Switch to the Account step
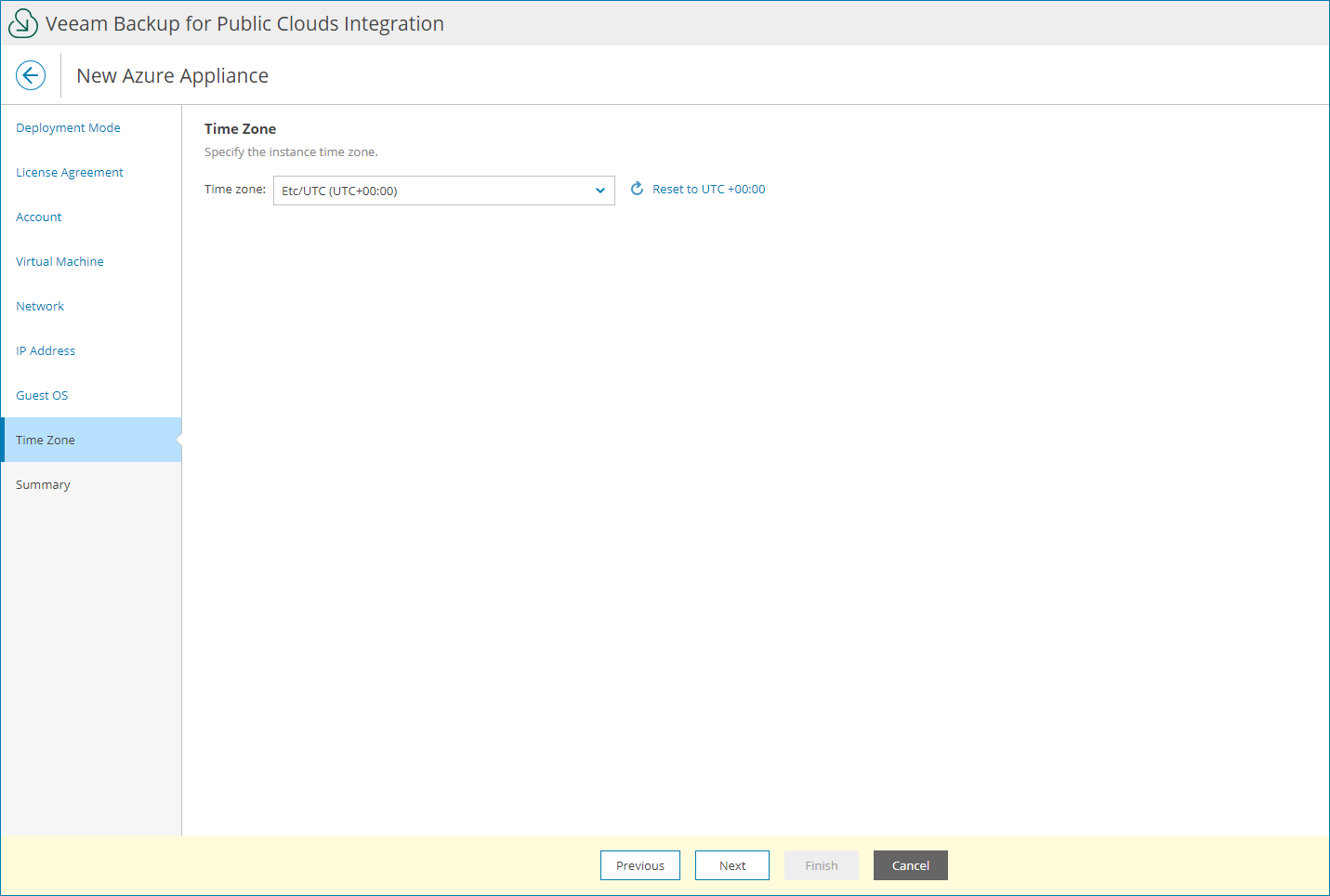The image size is (1330, 896). (x=39, y=217)
